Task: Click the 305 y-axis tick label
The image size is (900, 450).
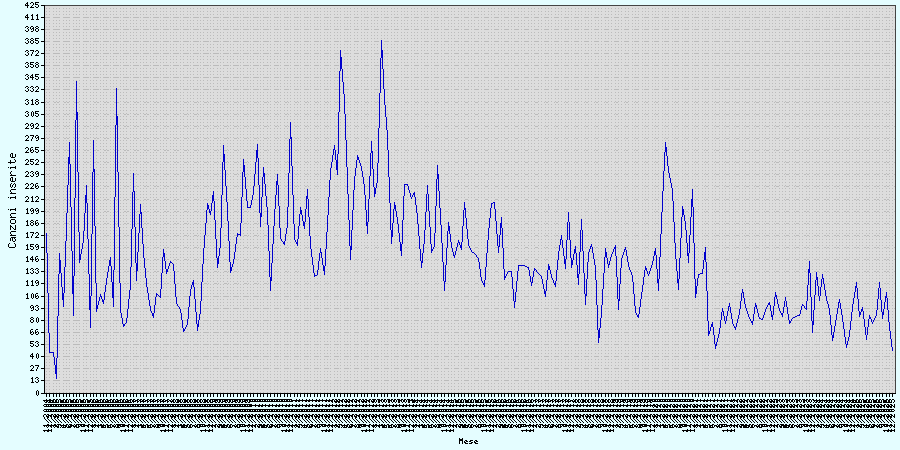Action: [33, 114]
